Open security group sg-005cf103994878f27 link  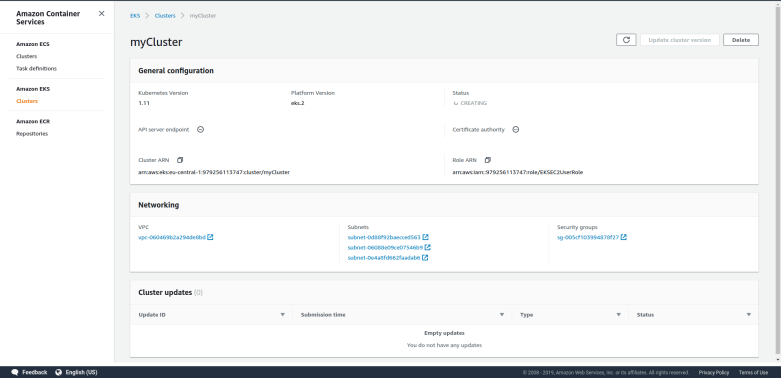tap(588, 237)
